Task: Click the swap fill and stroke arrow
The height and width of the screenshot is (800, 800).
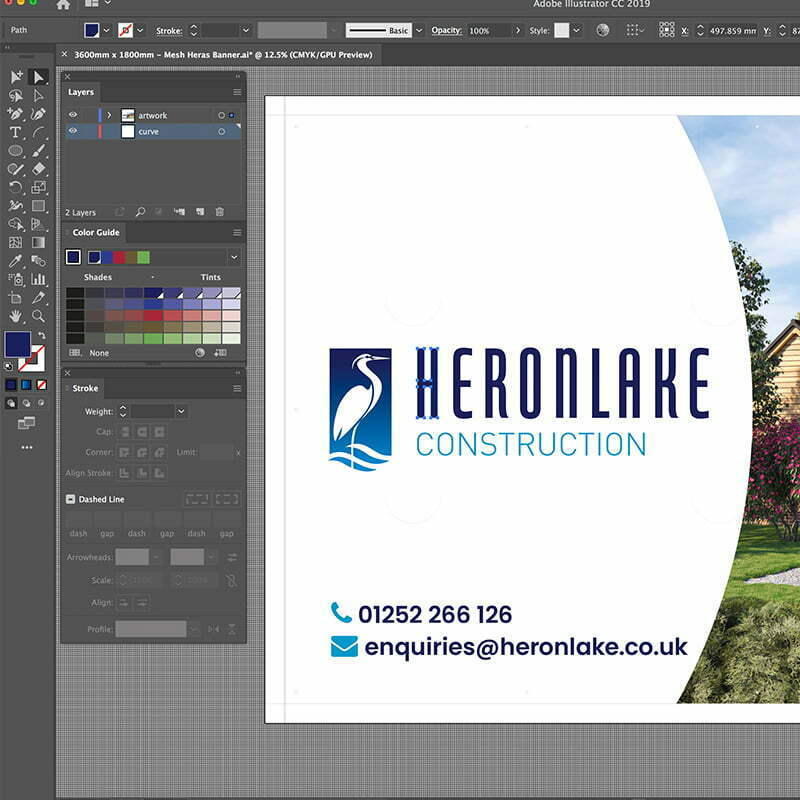Action: coord(42,335)
